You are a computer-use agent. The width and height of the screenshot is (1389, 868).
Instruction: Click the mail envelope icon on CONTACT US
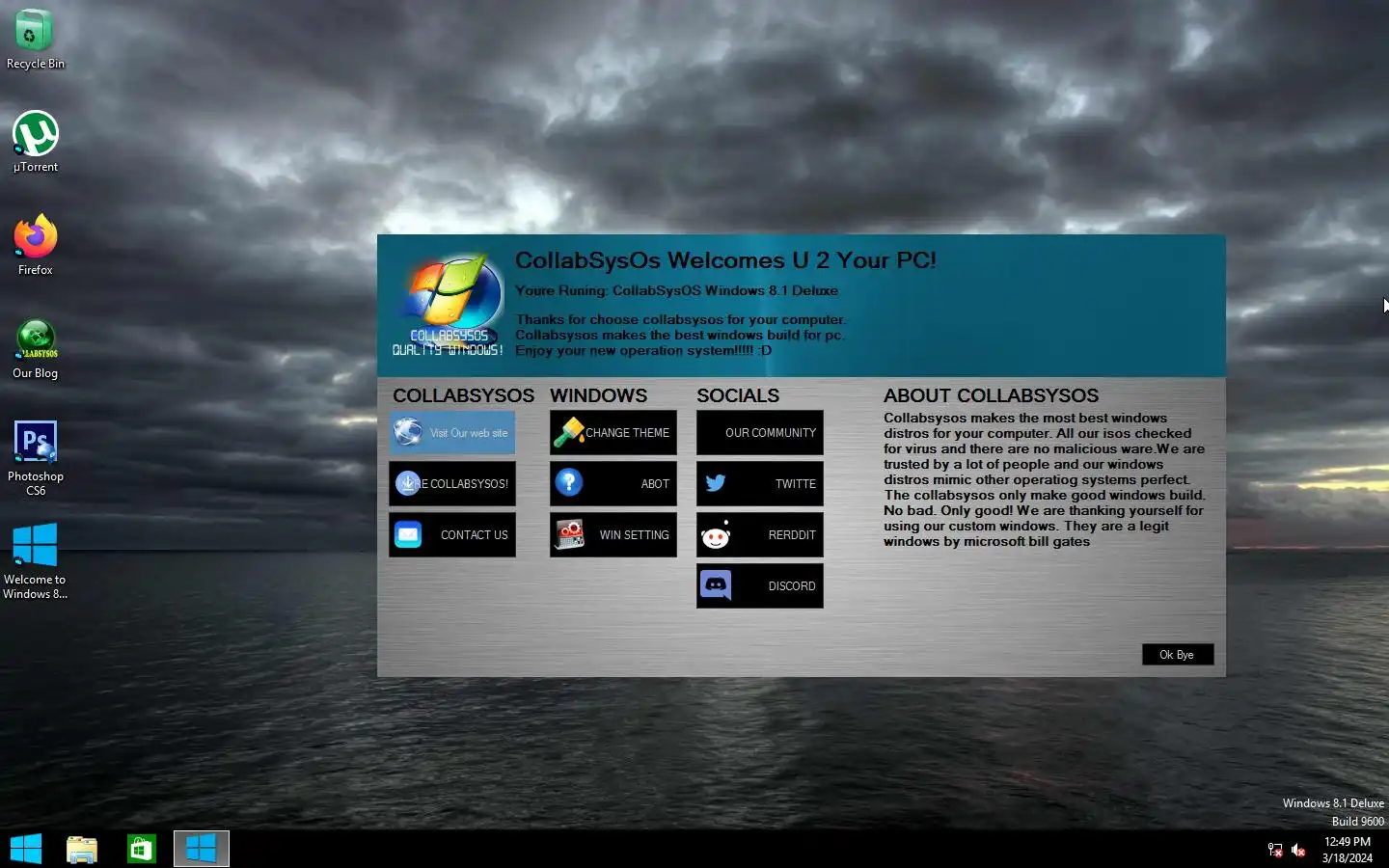pos(408,534)
